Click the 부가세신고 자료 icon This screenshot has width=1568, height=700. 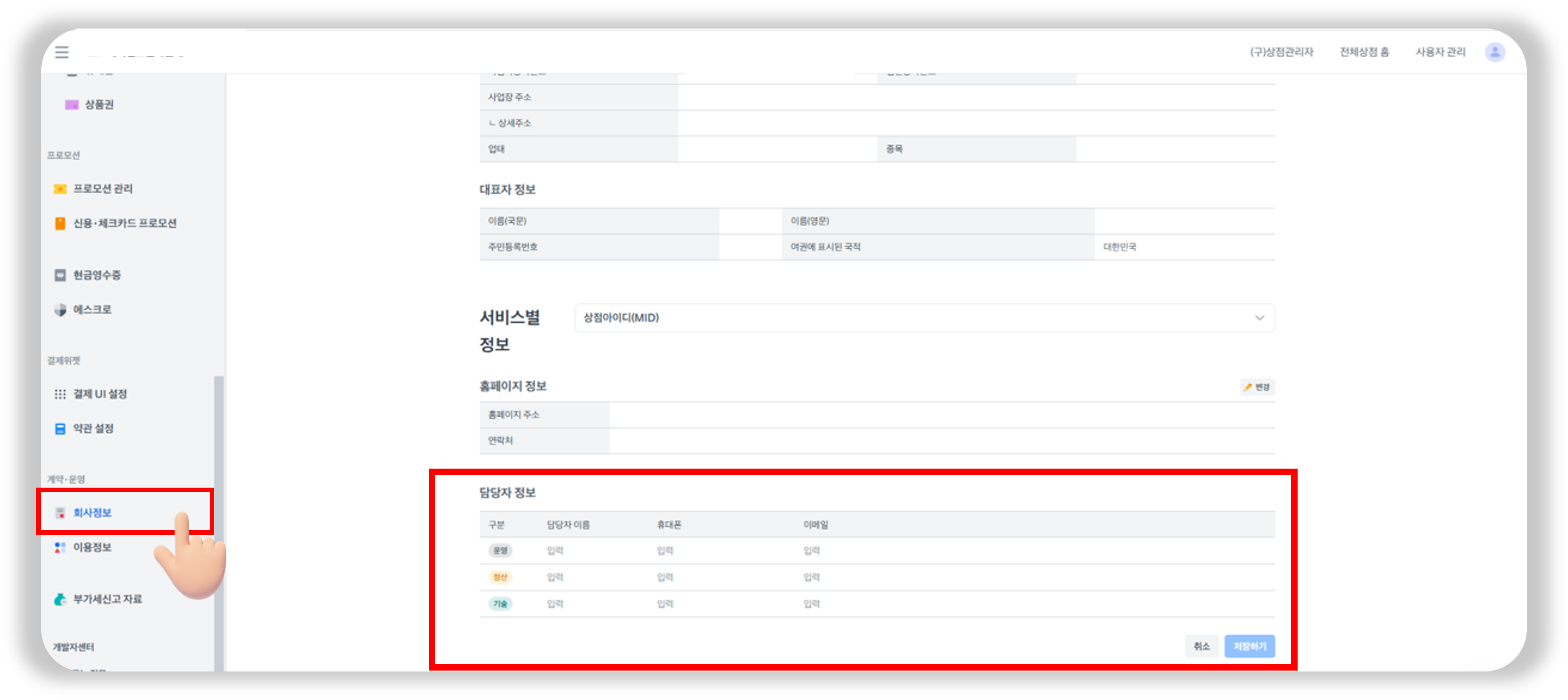click(x=60, y=599)
